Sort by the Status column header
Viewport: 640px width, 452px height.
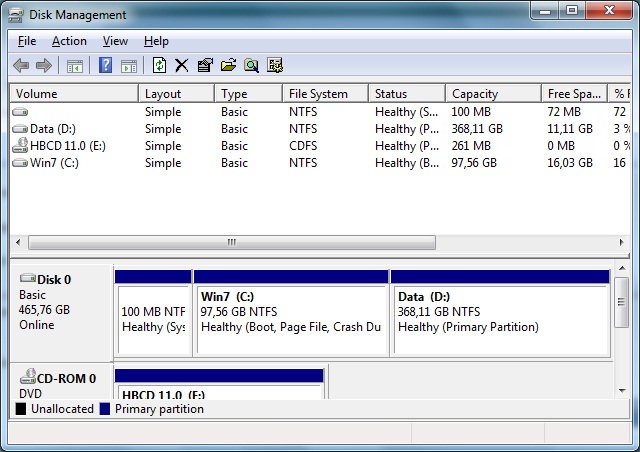[407, 94]
